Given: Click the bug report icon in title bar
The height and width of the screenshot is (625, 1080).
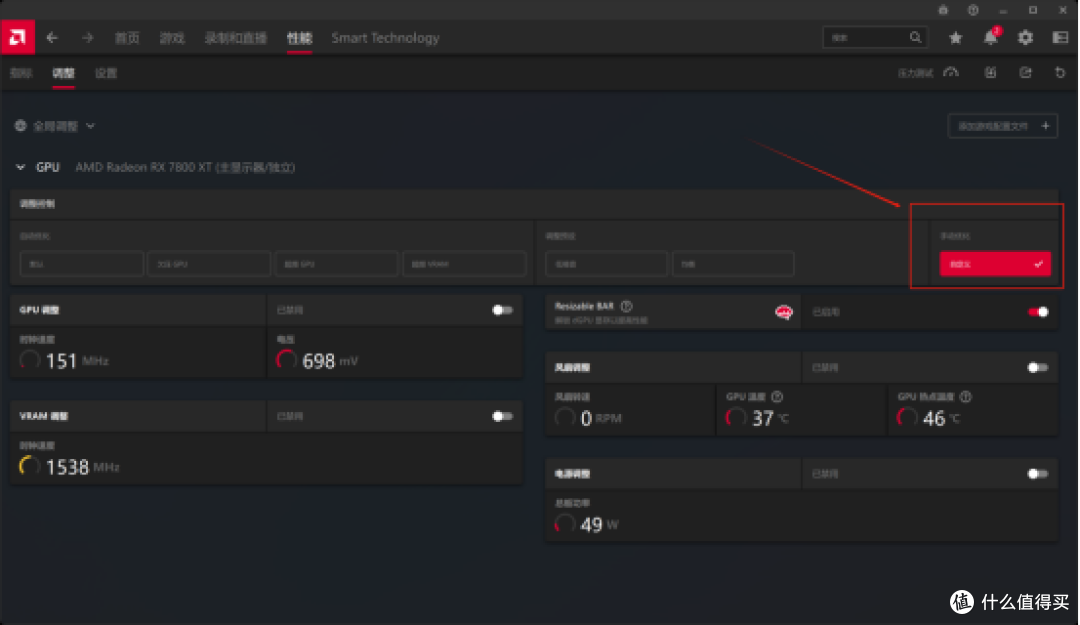Looking at the screenshot, I should click(943, 10).
